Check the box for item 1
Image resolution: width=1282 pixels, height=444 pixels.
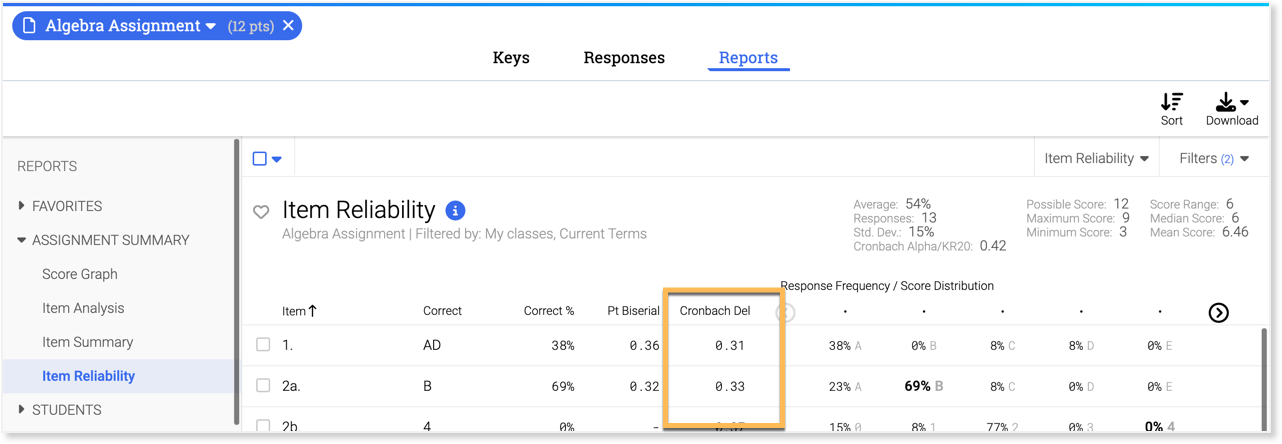pyautogui.click(x=263, y=345)
